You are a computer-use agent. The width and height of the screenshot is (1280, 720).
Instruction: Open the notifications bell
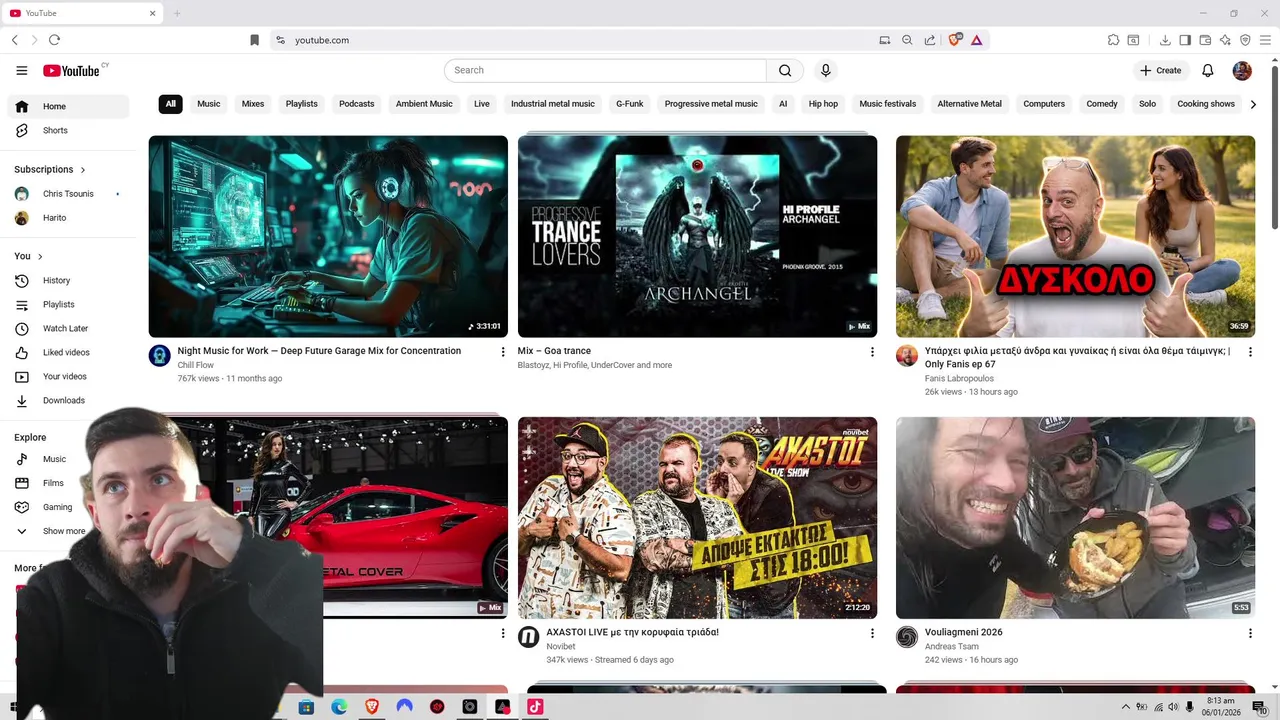tap(1208, 70)
